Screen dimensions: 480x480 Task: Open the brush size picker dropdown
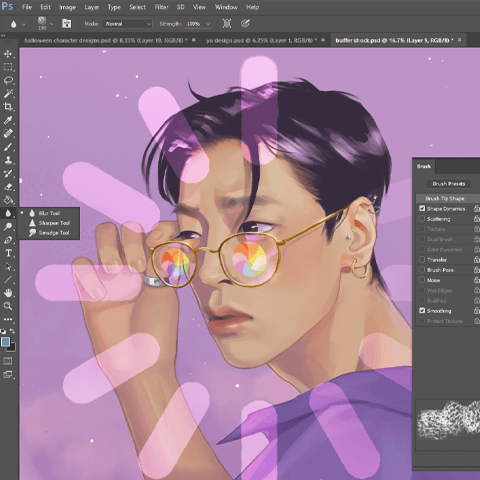point(51,24)
